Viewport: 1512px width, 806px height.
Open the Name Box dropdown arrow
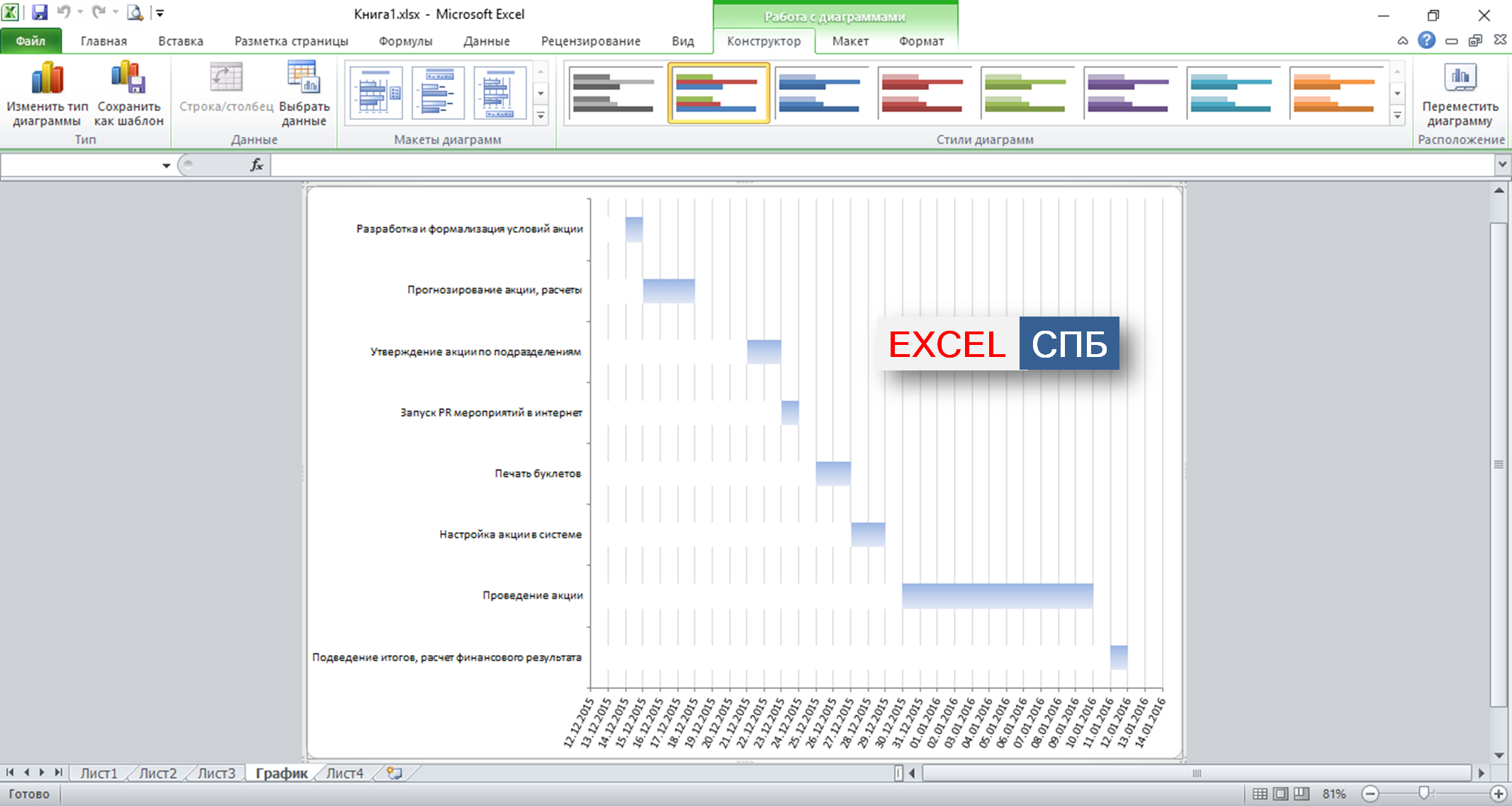coord(166,166)
